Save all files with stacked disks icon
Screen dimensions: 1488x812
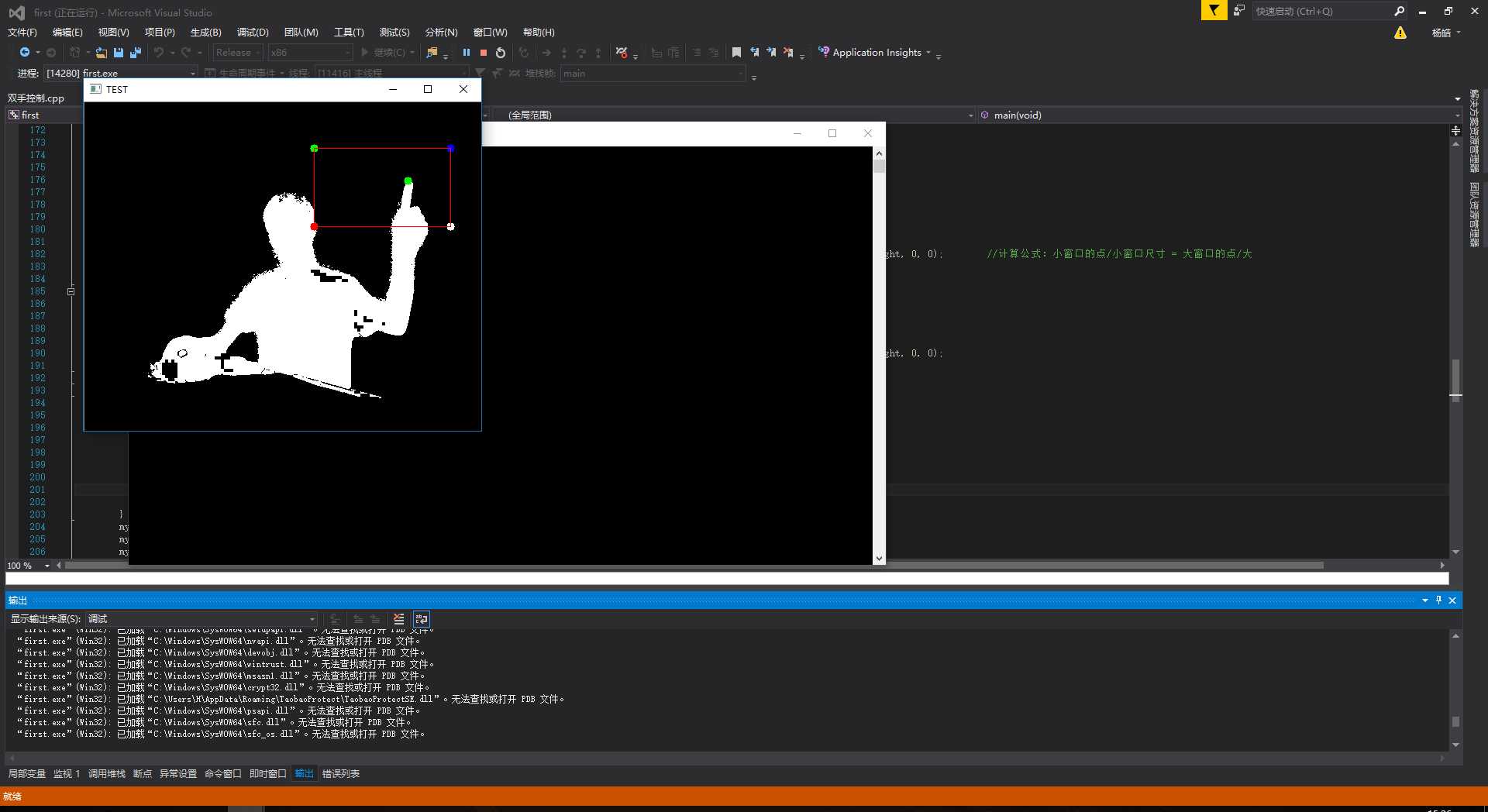(136, 53)
